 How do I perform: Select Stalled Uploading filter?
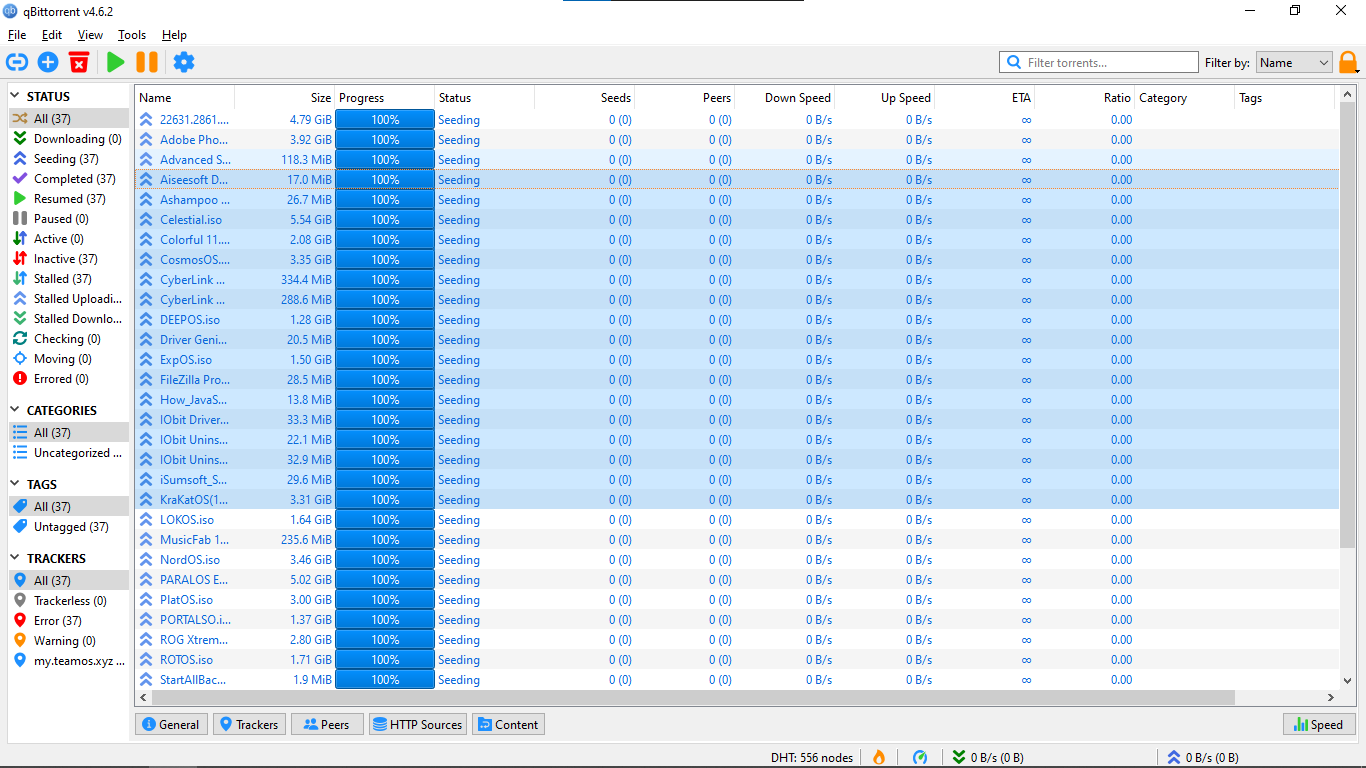coord(68,299)
